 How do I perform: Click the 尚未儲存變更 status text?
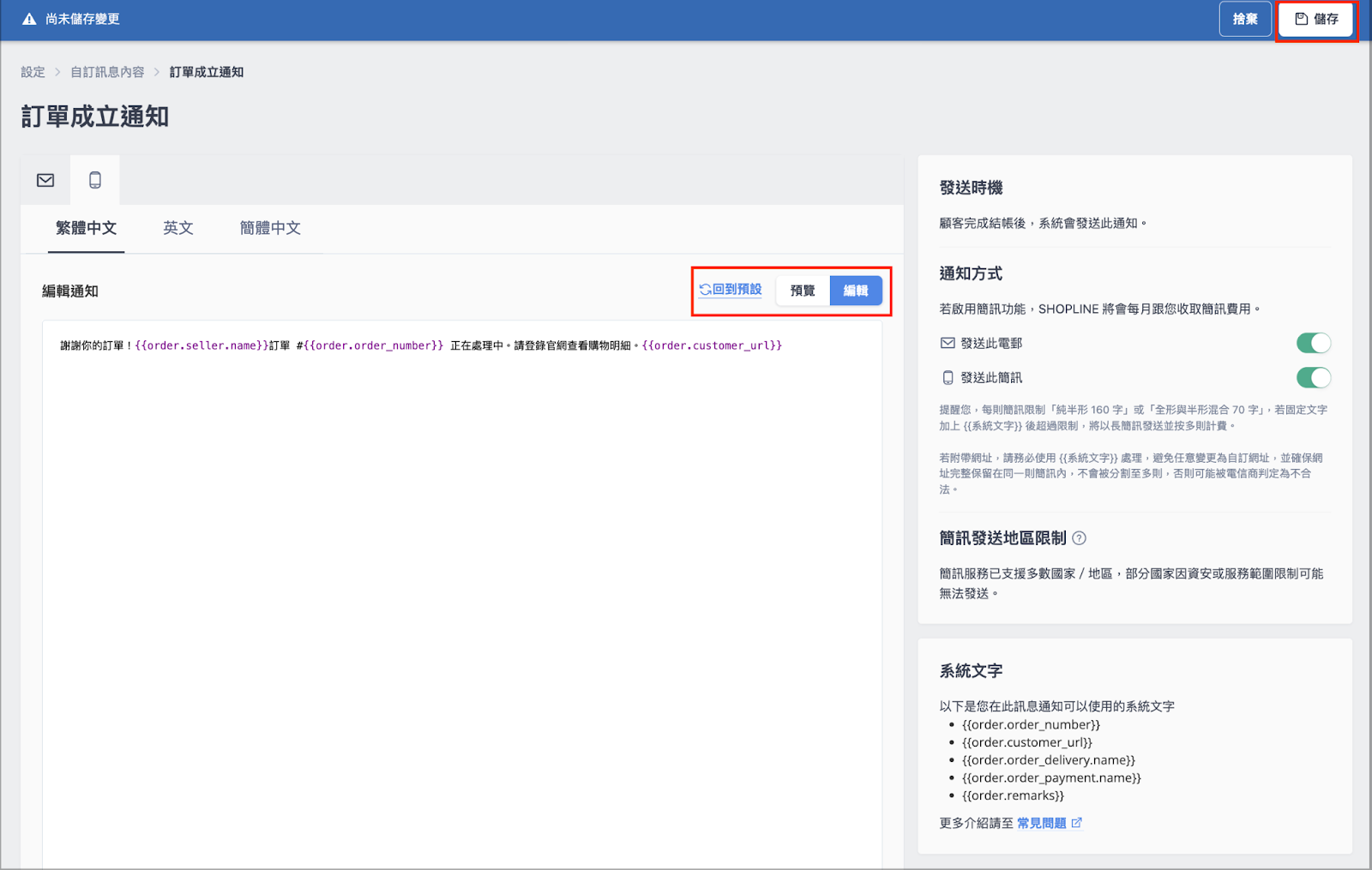82,19
